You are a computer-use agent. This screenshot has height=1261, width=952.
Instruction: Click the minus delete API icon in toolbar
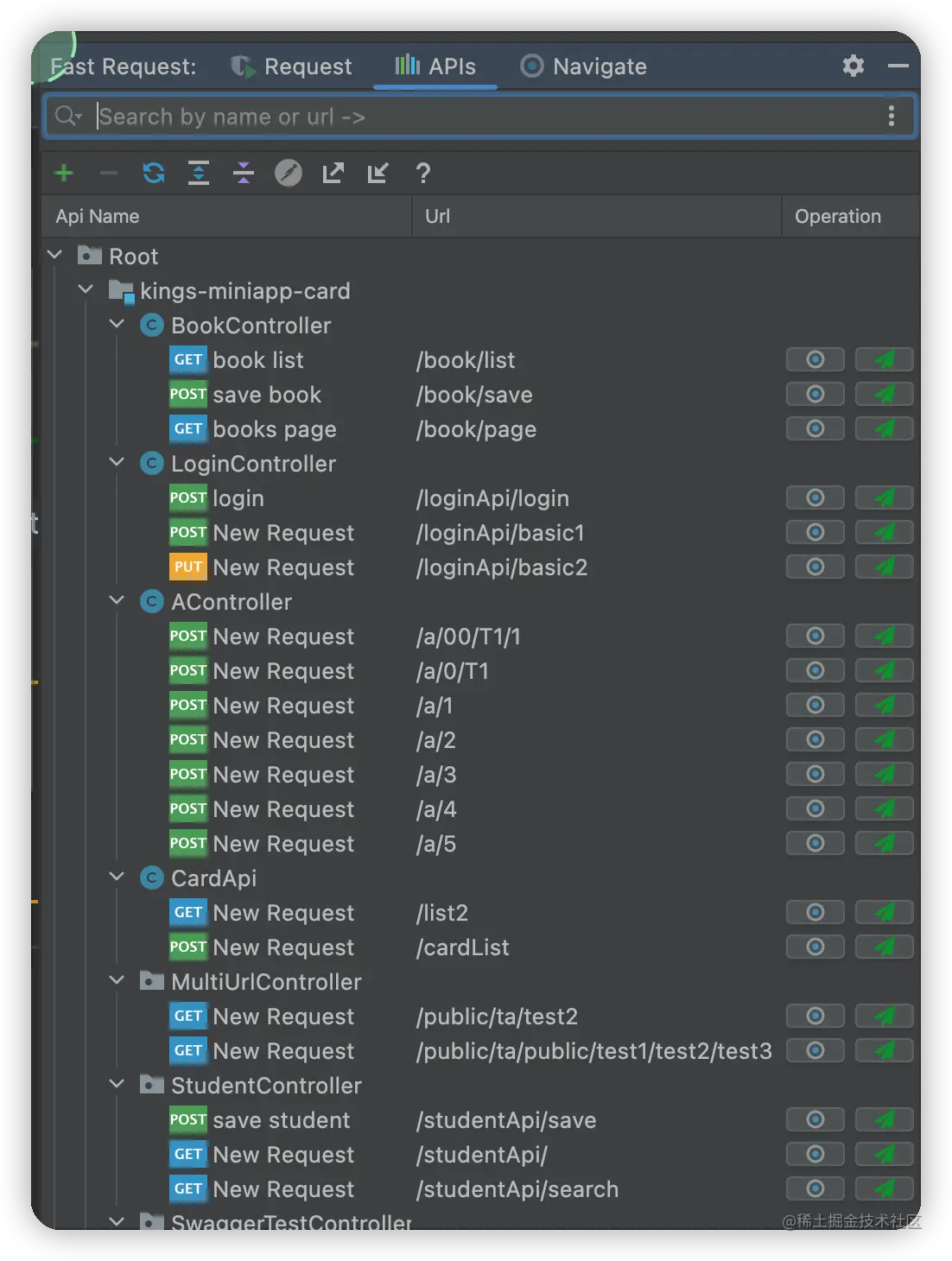click(109, 173)
